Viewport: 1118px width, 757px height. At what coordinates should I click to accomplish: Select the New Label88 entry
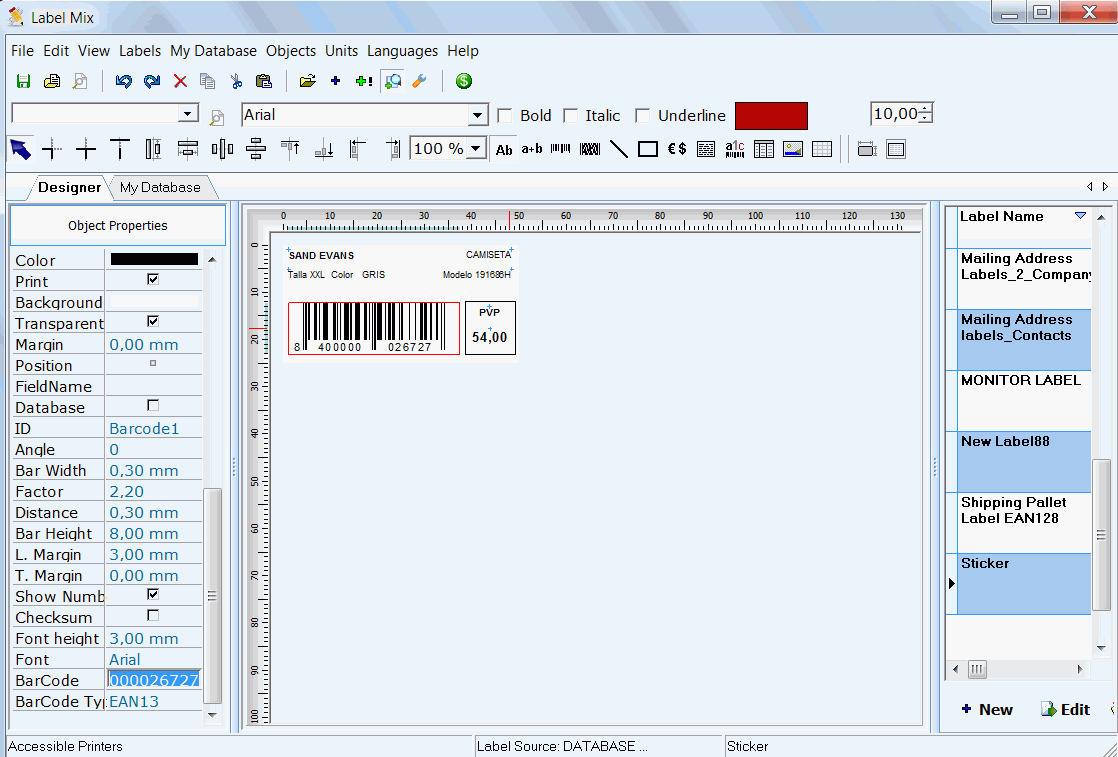click(1023, 461)
